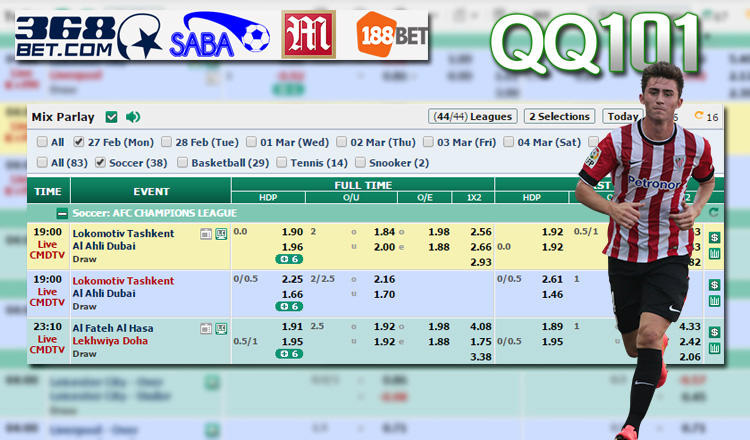This screenshot has width=750, height=440.
Task: Click the statistics chart icon in blue Lokomotiv row
Action: point(714,301)
